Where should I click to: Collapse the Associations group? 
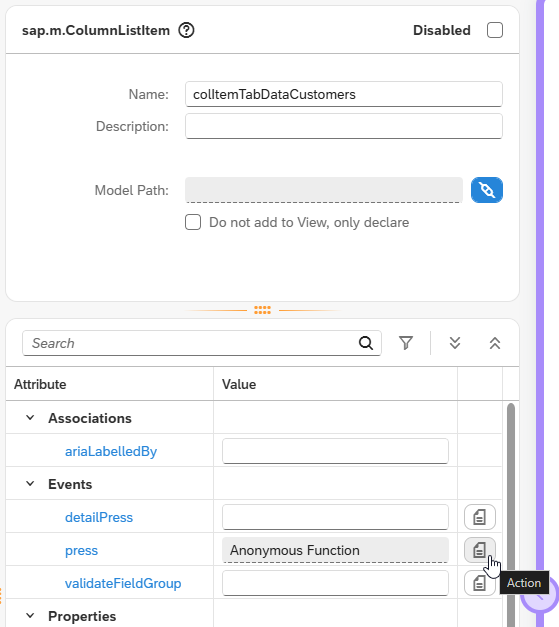[30, 418]
